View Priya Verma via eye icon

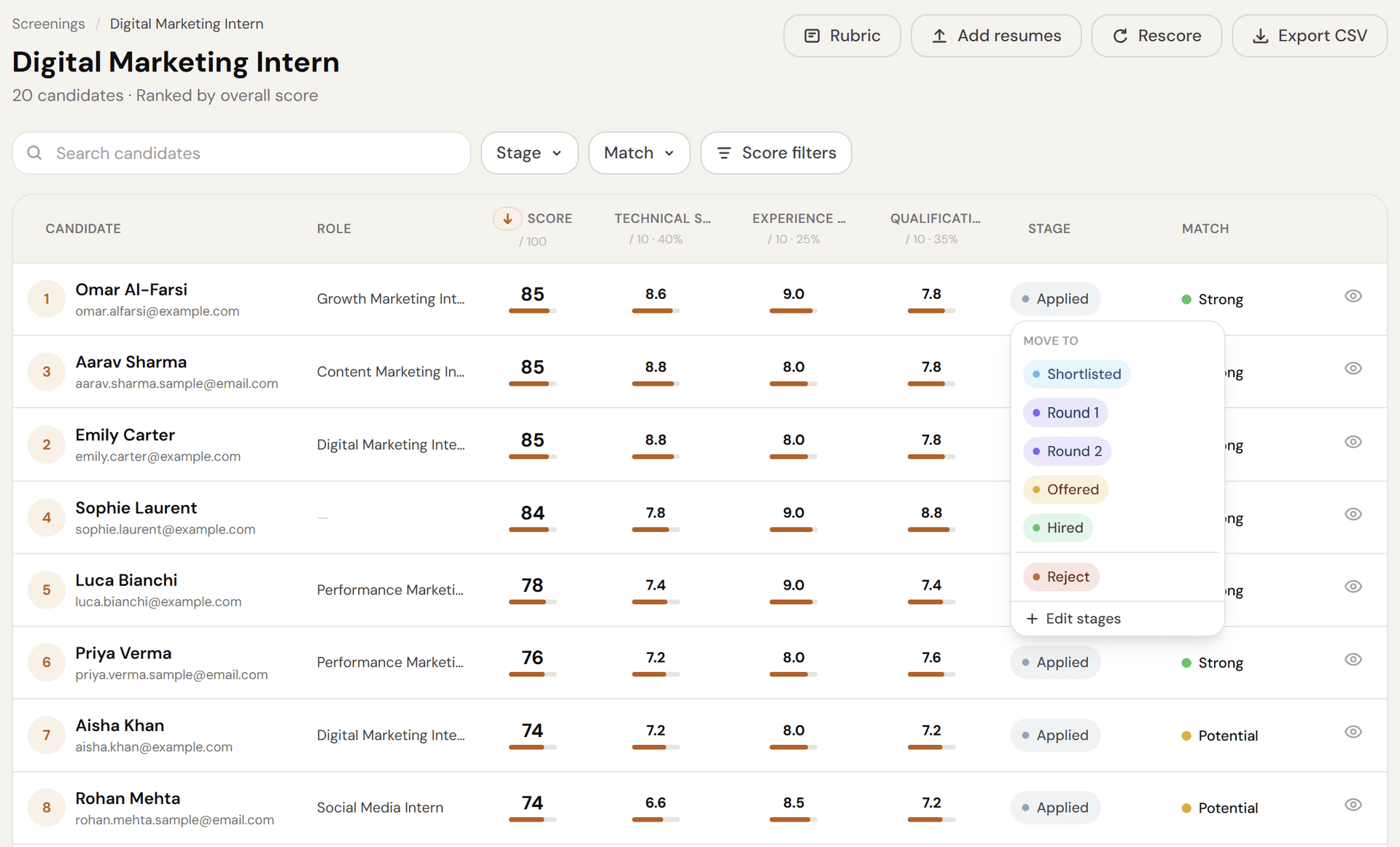(1353, 659)
